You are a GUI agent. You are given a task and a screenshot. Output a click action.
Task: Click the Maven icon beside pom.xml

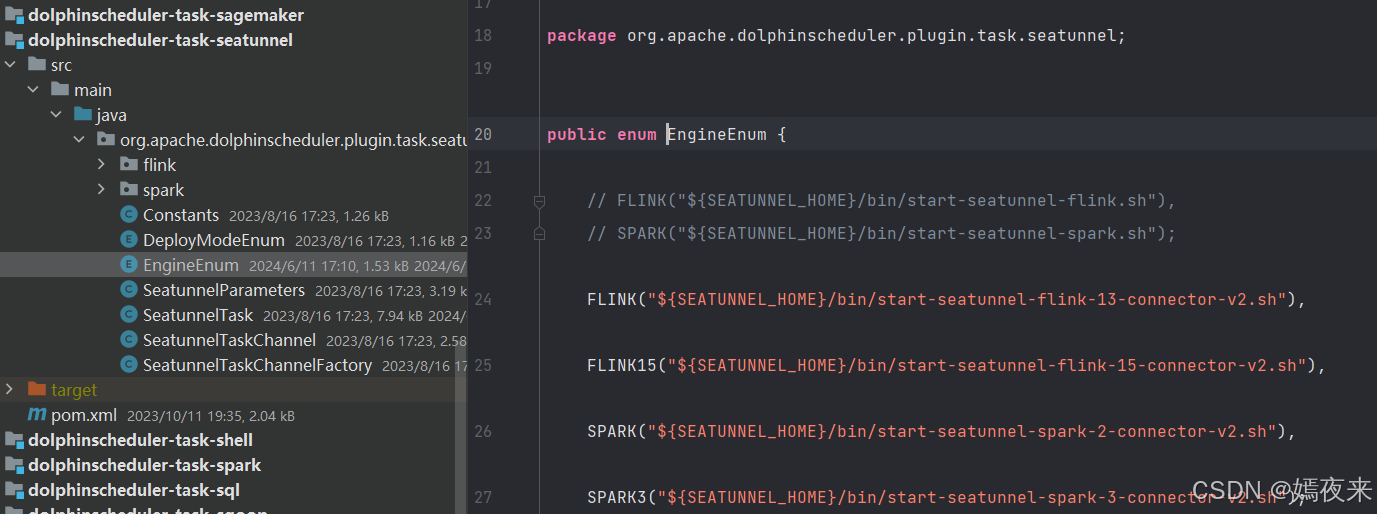36,415
